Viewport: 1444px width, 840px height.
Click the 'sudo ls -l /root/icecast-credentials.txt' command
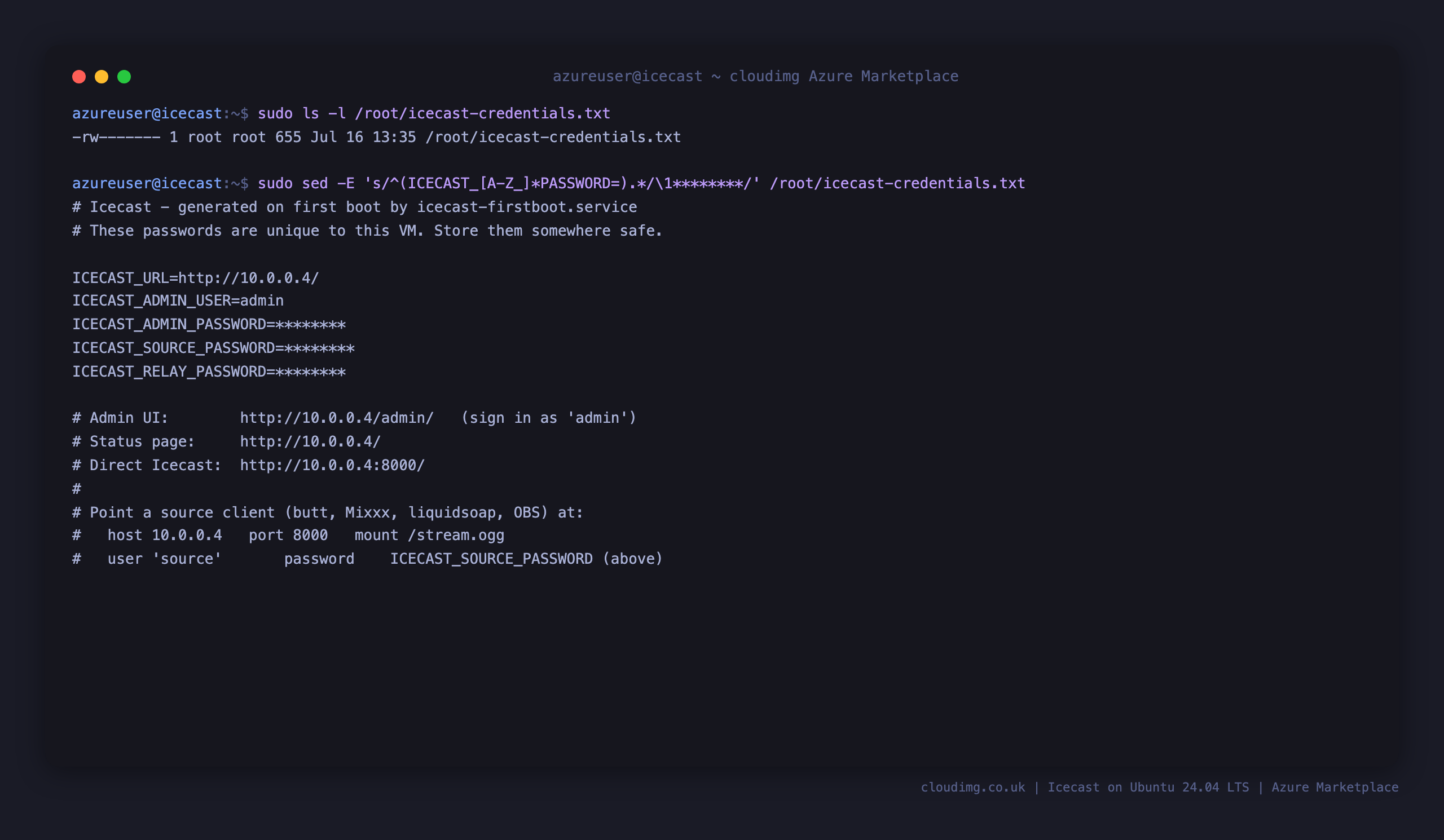(434, 113)
